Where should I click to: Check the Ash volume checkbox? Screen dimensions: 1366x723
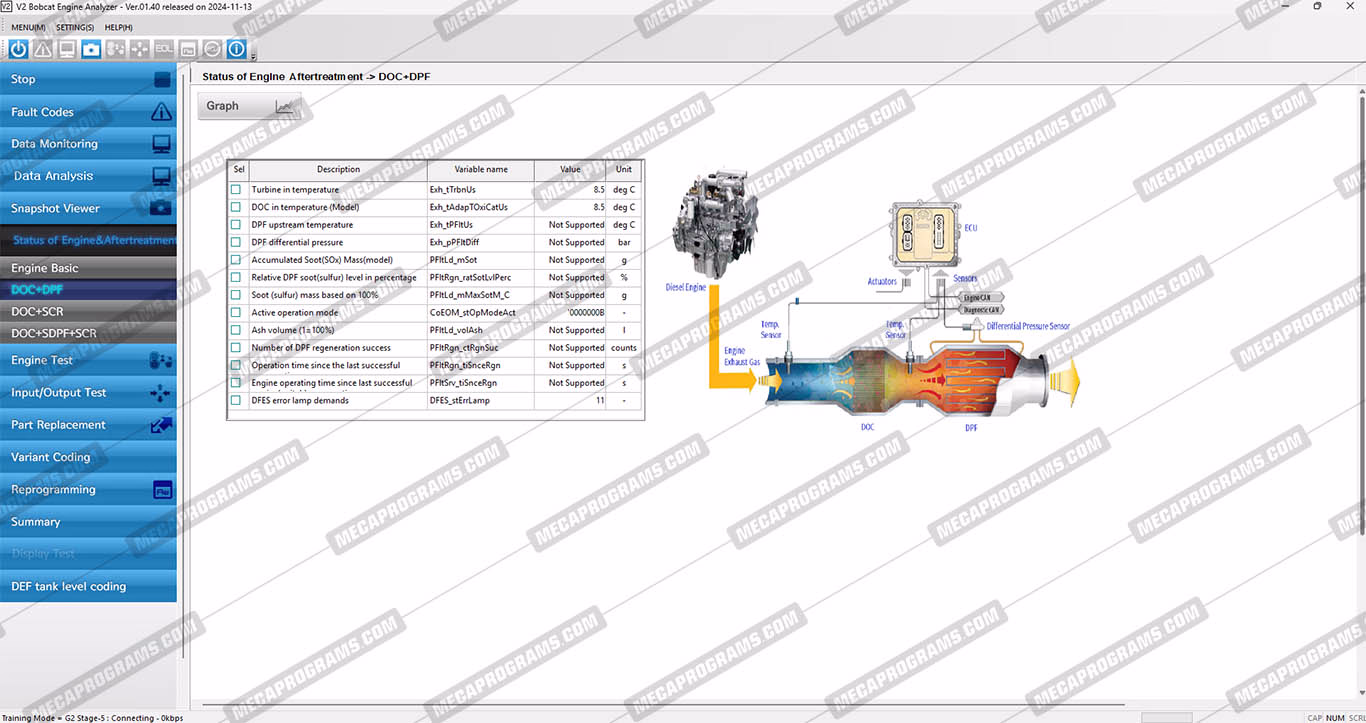click(x=236, y=330)
